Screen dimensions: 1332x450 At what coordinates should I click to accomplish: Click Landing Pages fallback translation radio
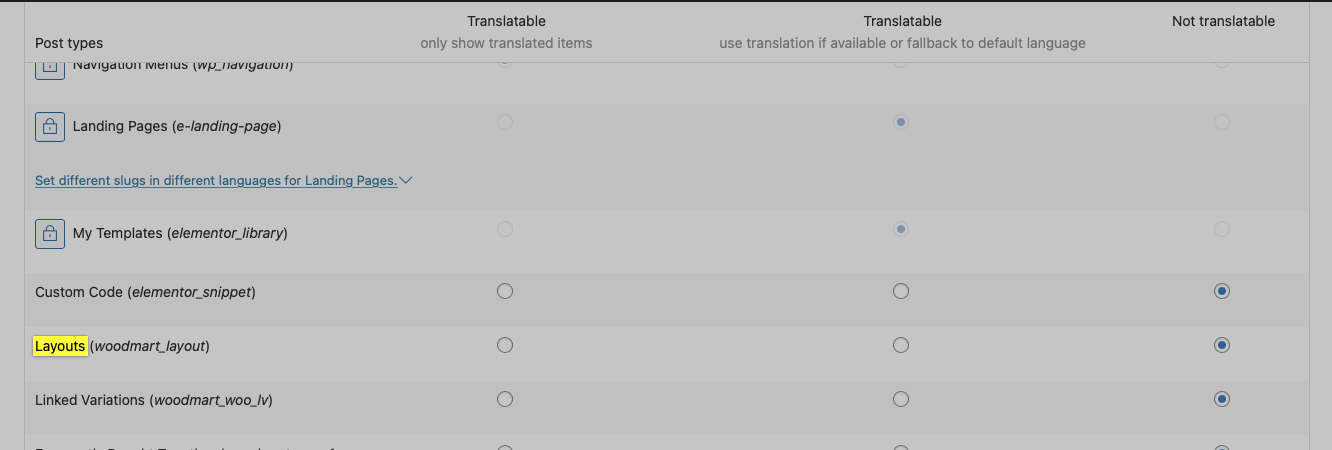coord(901,122)
